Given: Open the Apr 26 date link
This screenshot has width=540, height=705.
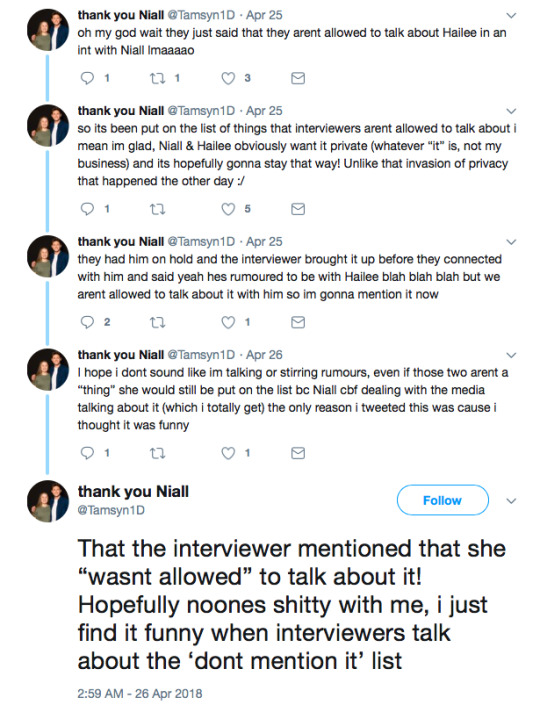Looking at the screenshot, I should tap(264, 355).
